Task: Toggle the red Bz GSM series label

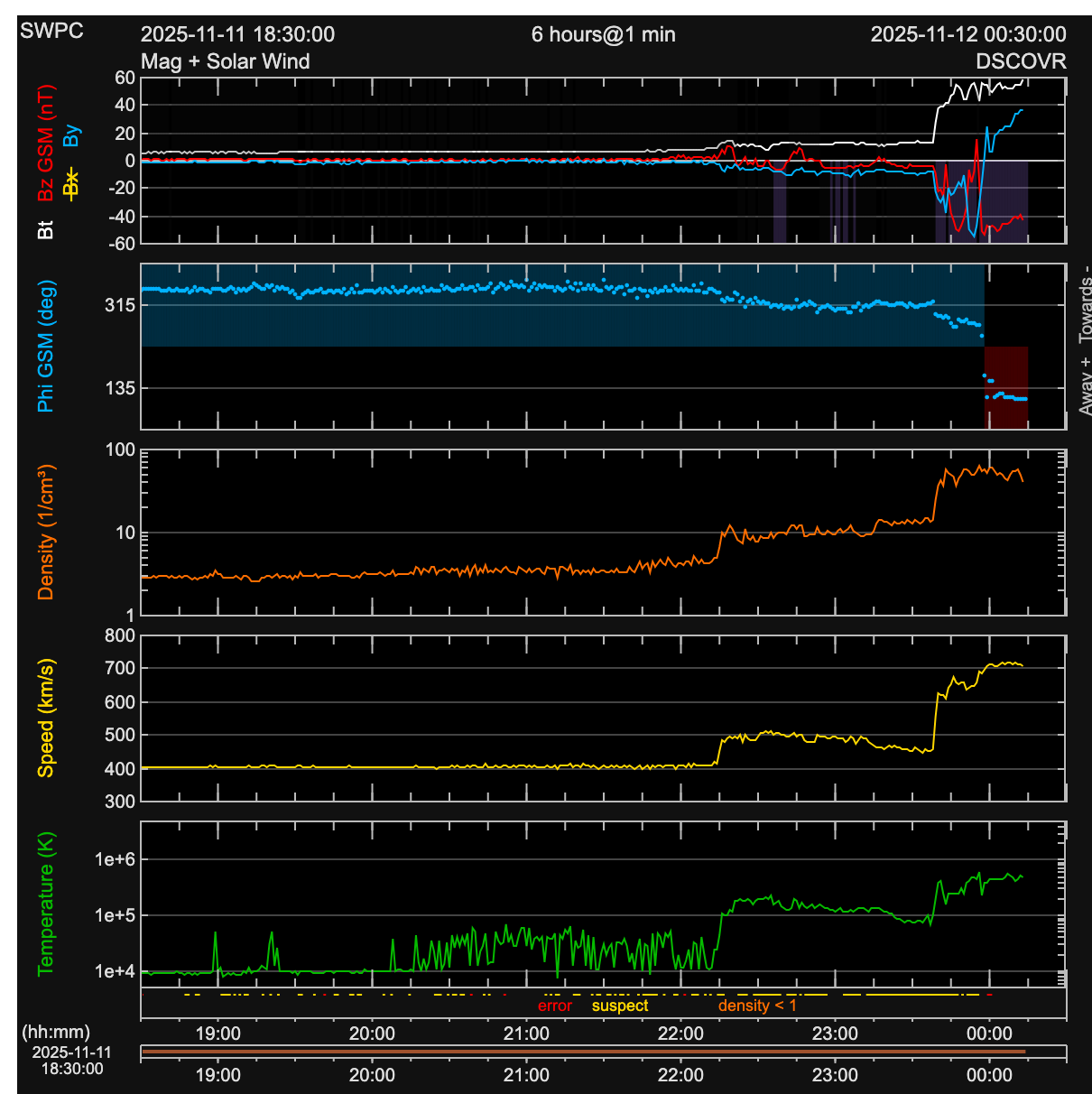Action: click(45, 143)
